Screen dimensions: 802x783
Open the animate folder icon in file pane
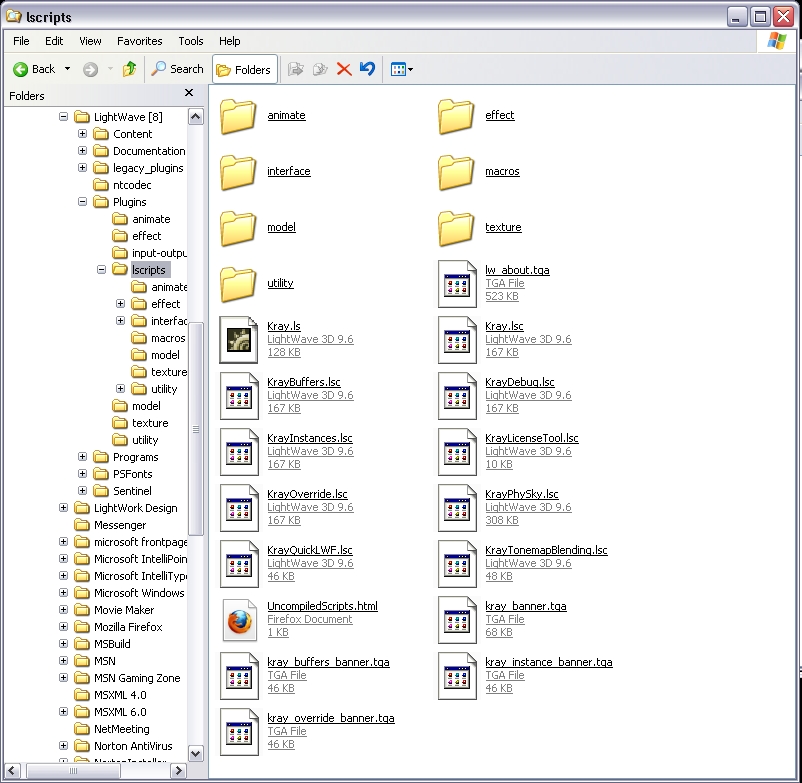click(239, 116)
